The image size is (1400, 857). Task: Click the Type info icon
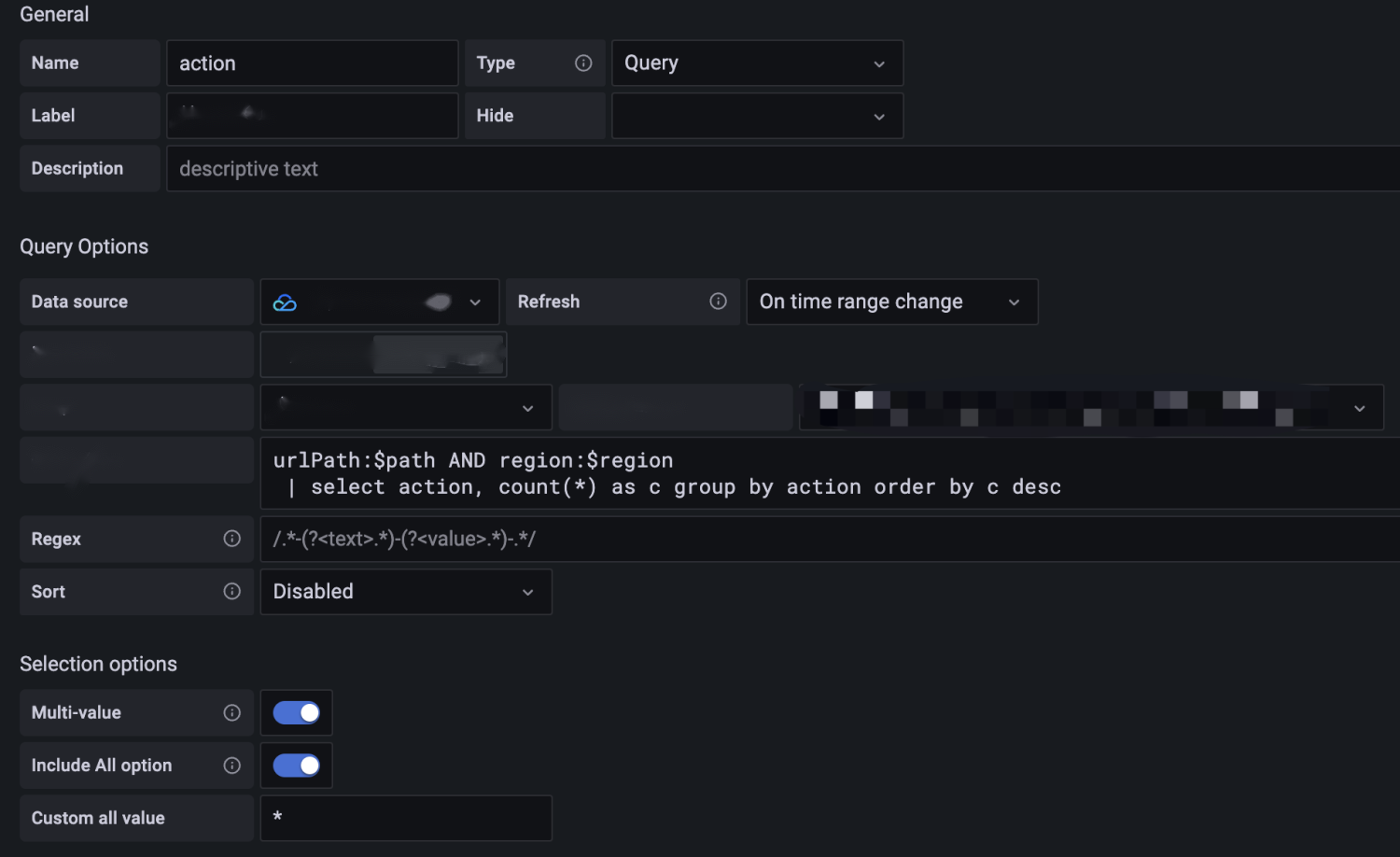[583, 63]
